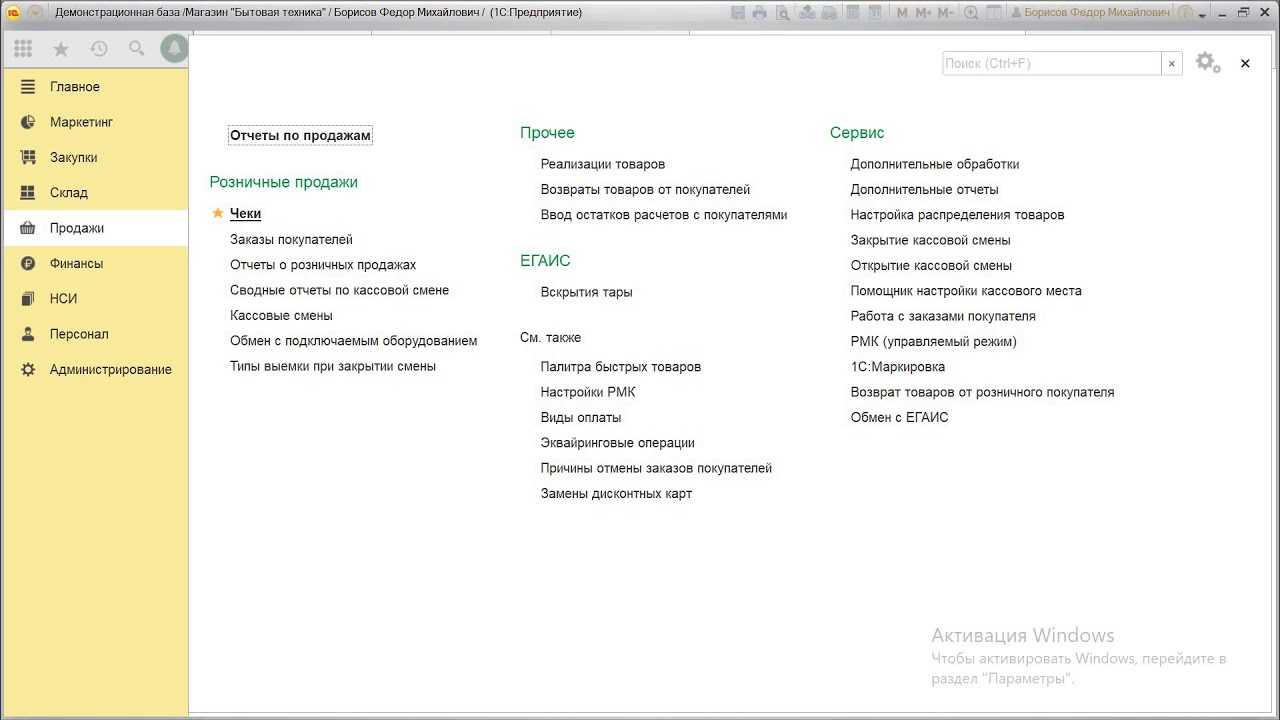Viewport: 1280px width, 720px height.
Task: Open menu settings gear icon
Action: tap(1208, 63)
